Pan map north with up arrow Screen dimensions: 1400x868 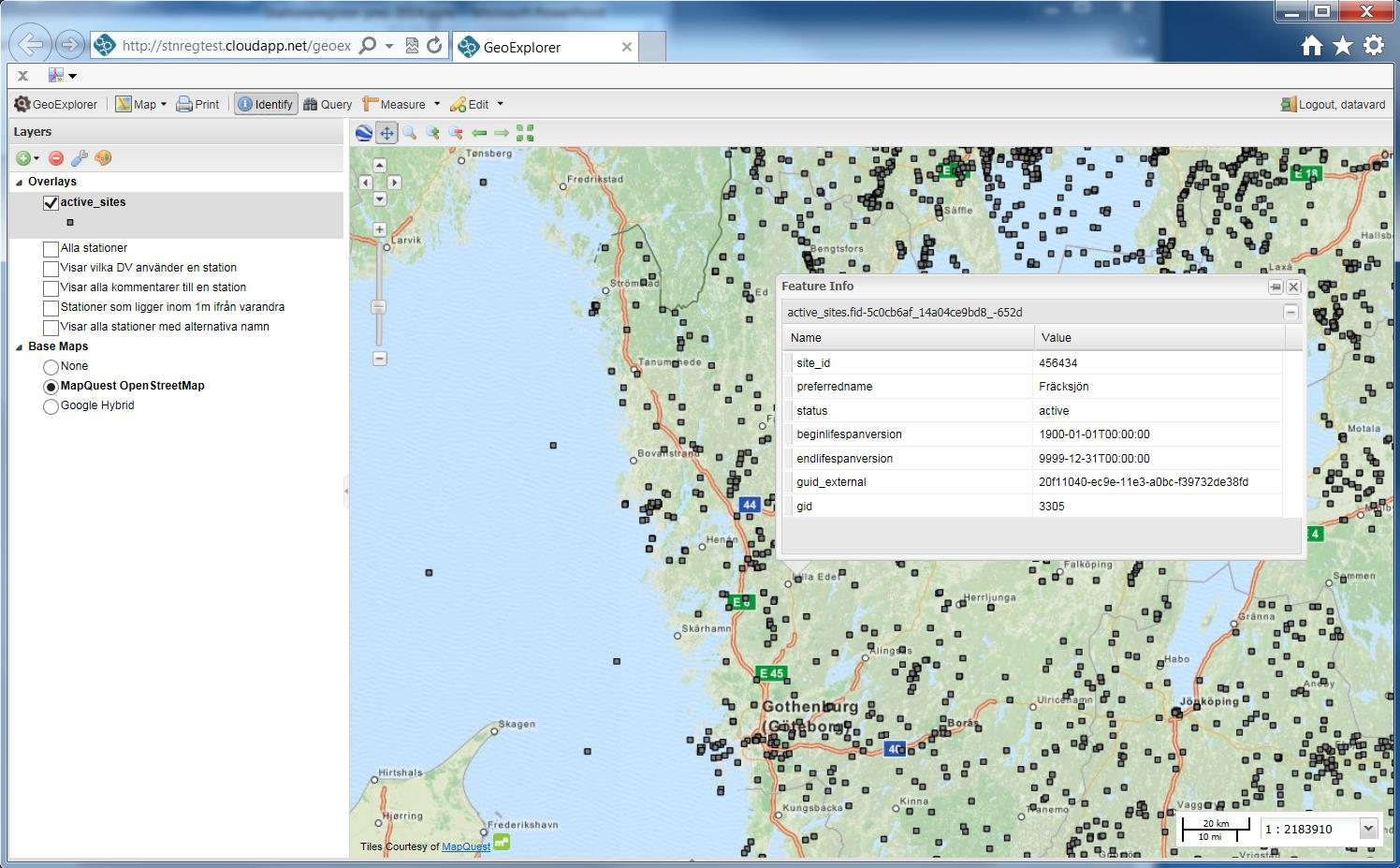click(380, 166)
